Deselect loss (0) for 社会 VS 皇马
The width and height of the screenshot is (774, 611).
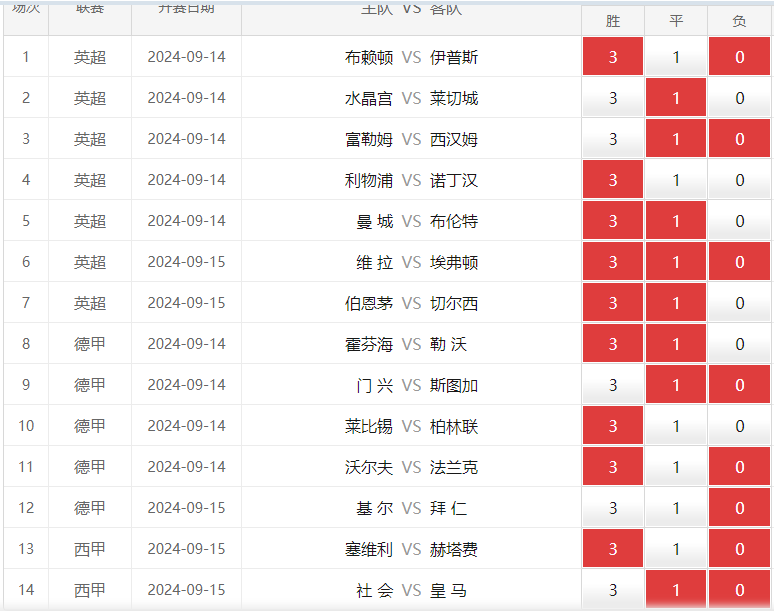coord(739,589)
